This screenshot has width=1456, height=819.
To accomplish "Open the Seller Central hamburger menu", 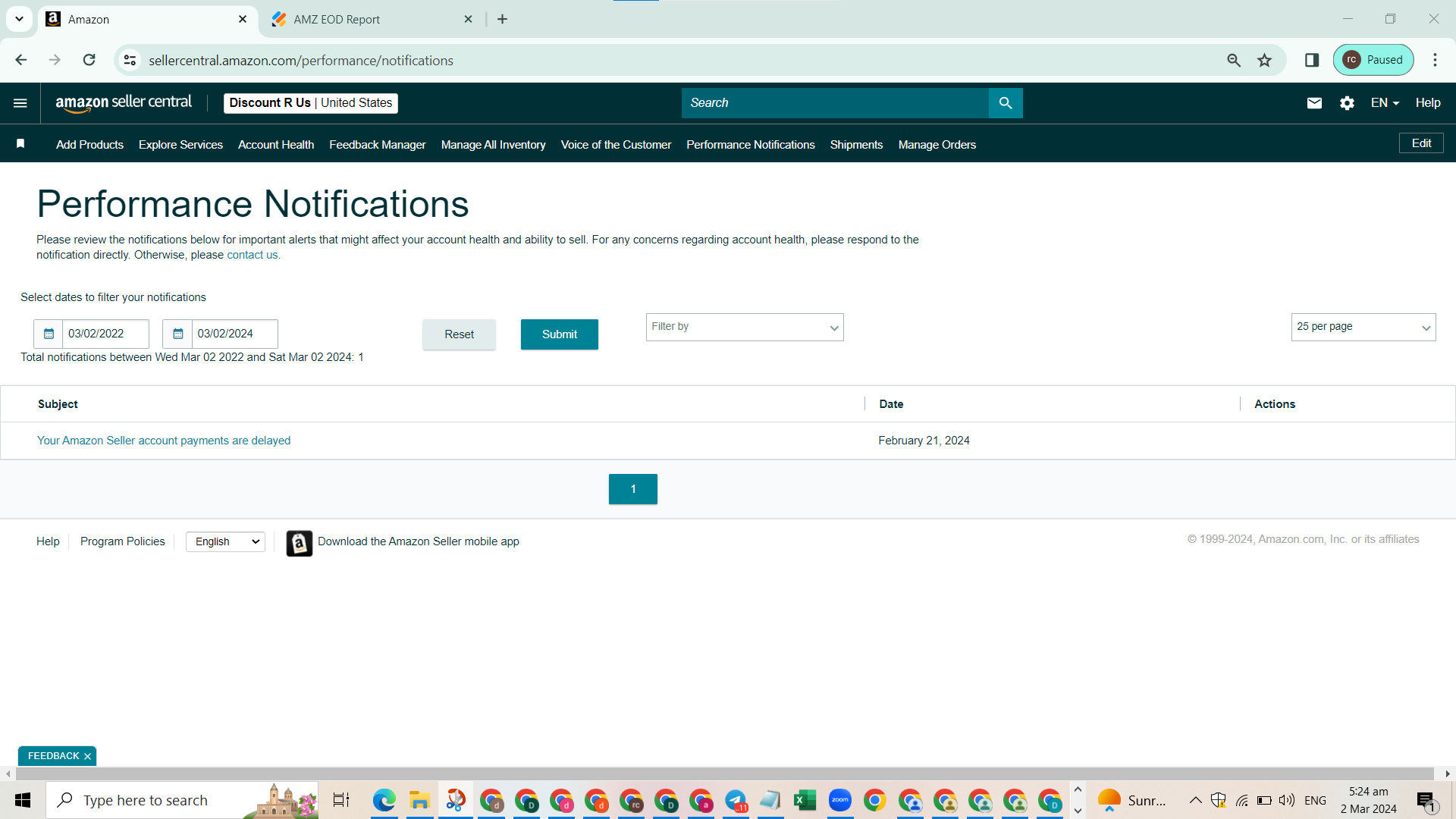I will [x=20, y=103].
